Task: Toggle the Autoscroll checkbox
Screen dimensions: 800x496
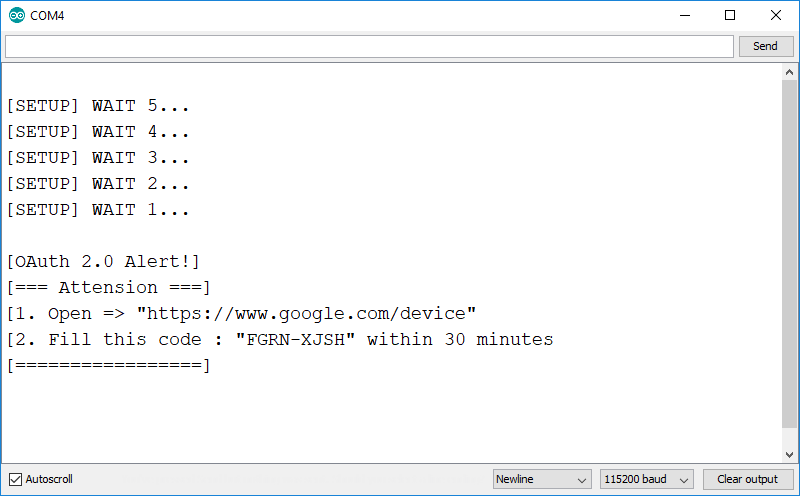Action: click(x=15, y=479)
